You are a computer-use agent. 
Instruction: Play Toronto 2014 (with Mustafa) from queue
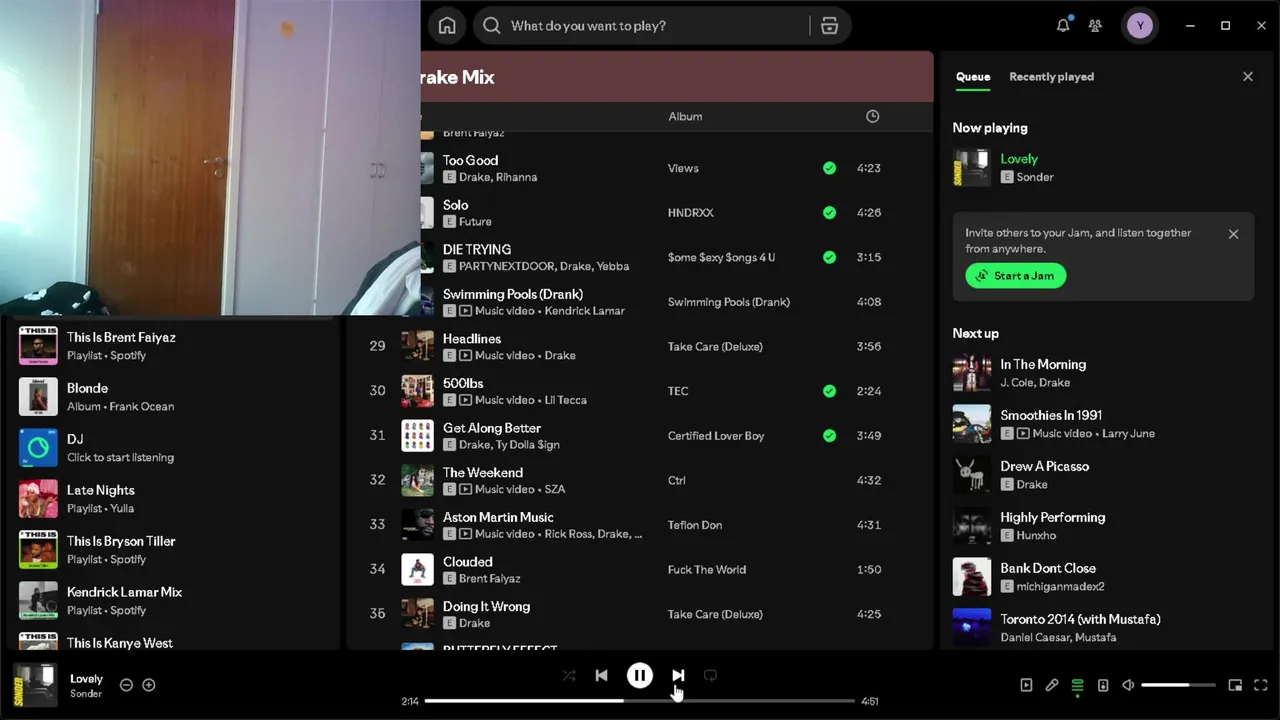pos(1104,628)
